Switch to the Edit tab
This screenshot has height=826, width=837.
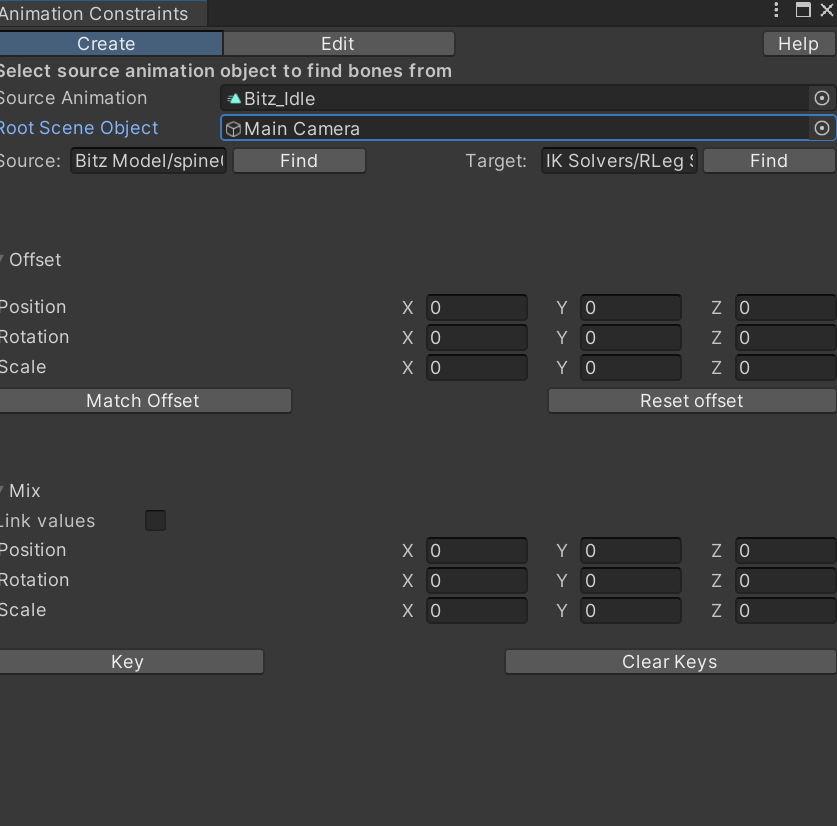point(338,44)
